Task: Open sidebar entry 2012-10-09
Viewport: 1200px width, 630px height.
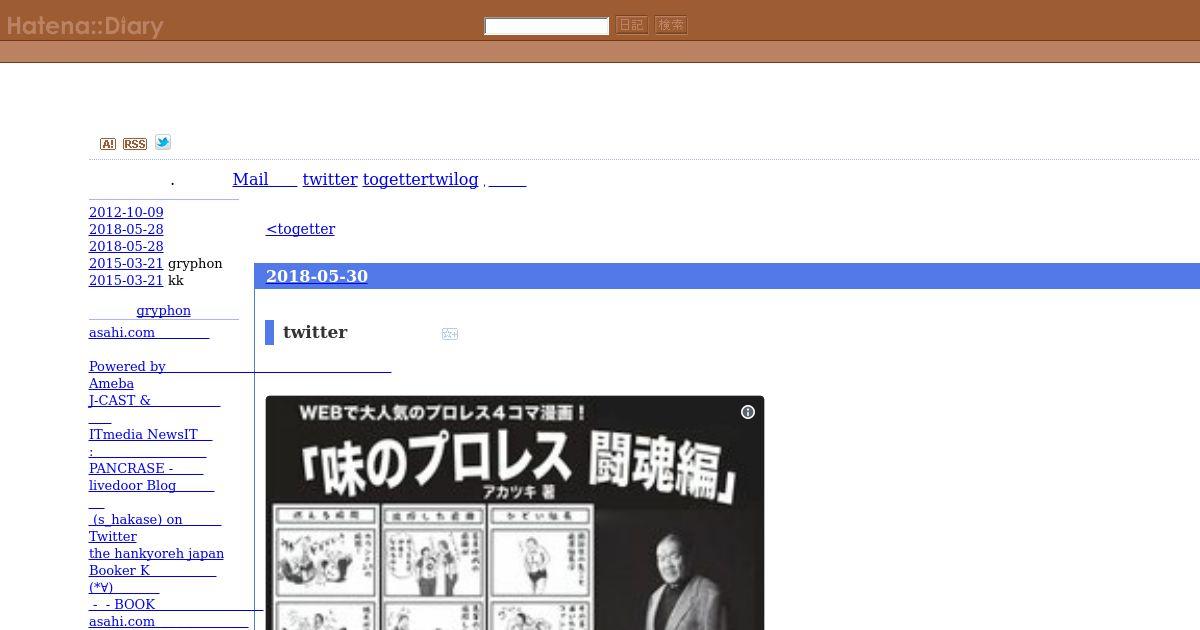Action: click(x=126, y=212)
